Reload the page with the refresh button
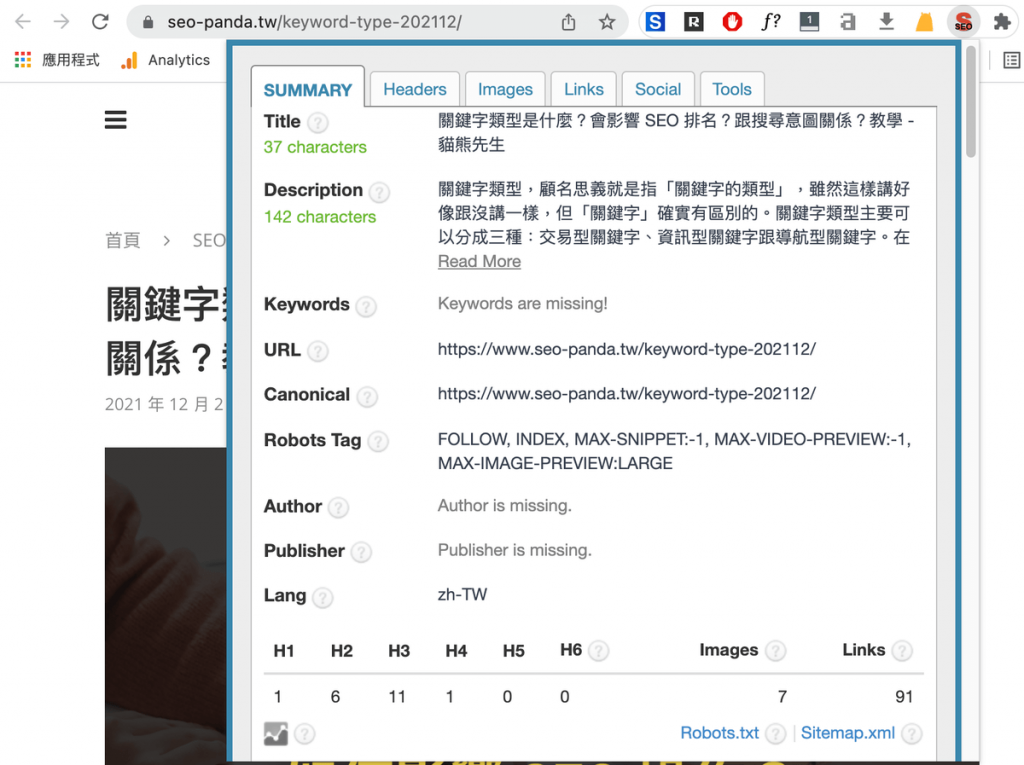 [100, 22]
